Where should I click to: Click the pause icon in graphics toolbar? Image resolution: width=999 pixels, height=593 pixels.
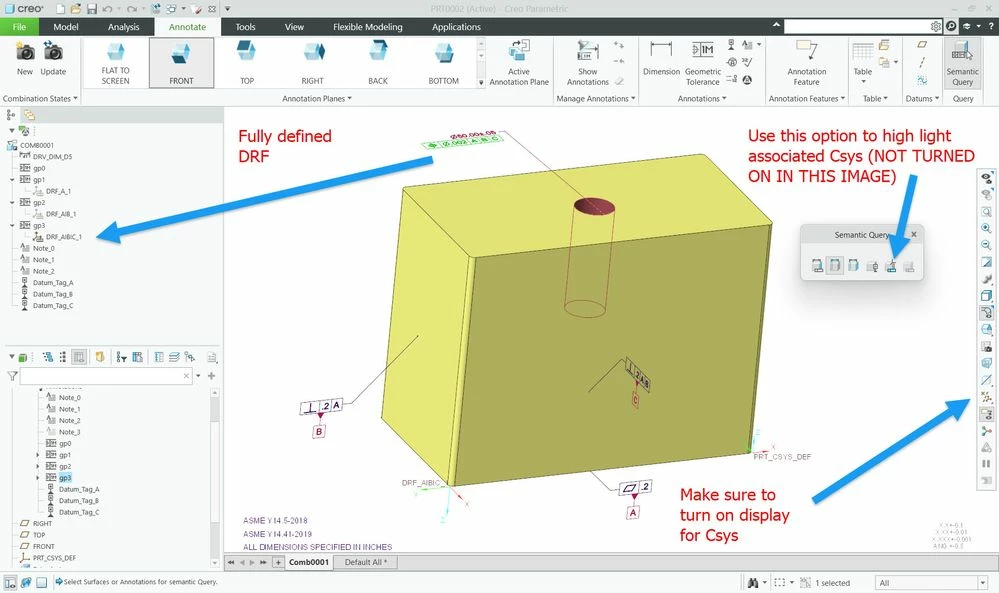pyautogui.click(x=986, y=464)
